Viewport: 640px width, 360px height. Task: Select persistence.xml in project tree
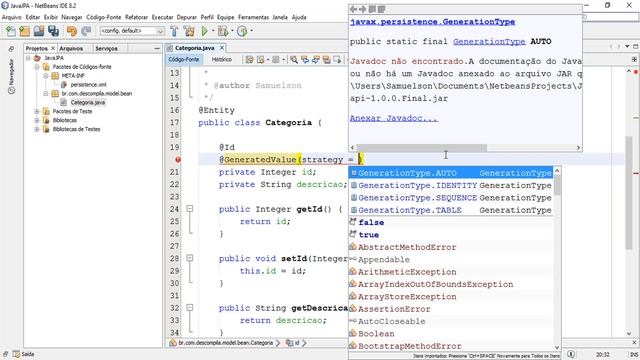pos(88,84)
